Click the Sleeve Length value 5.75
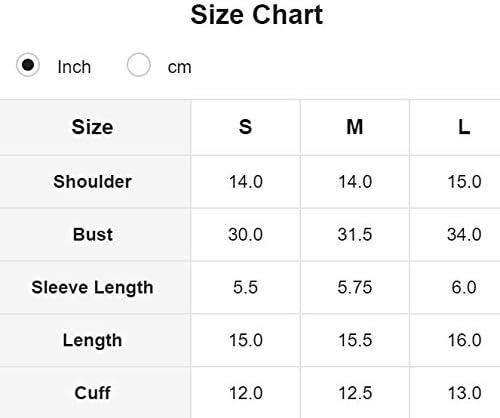The image size is (500, 418). [355, 287]
